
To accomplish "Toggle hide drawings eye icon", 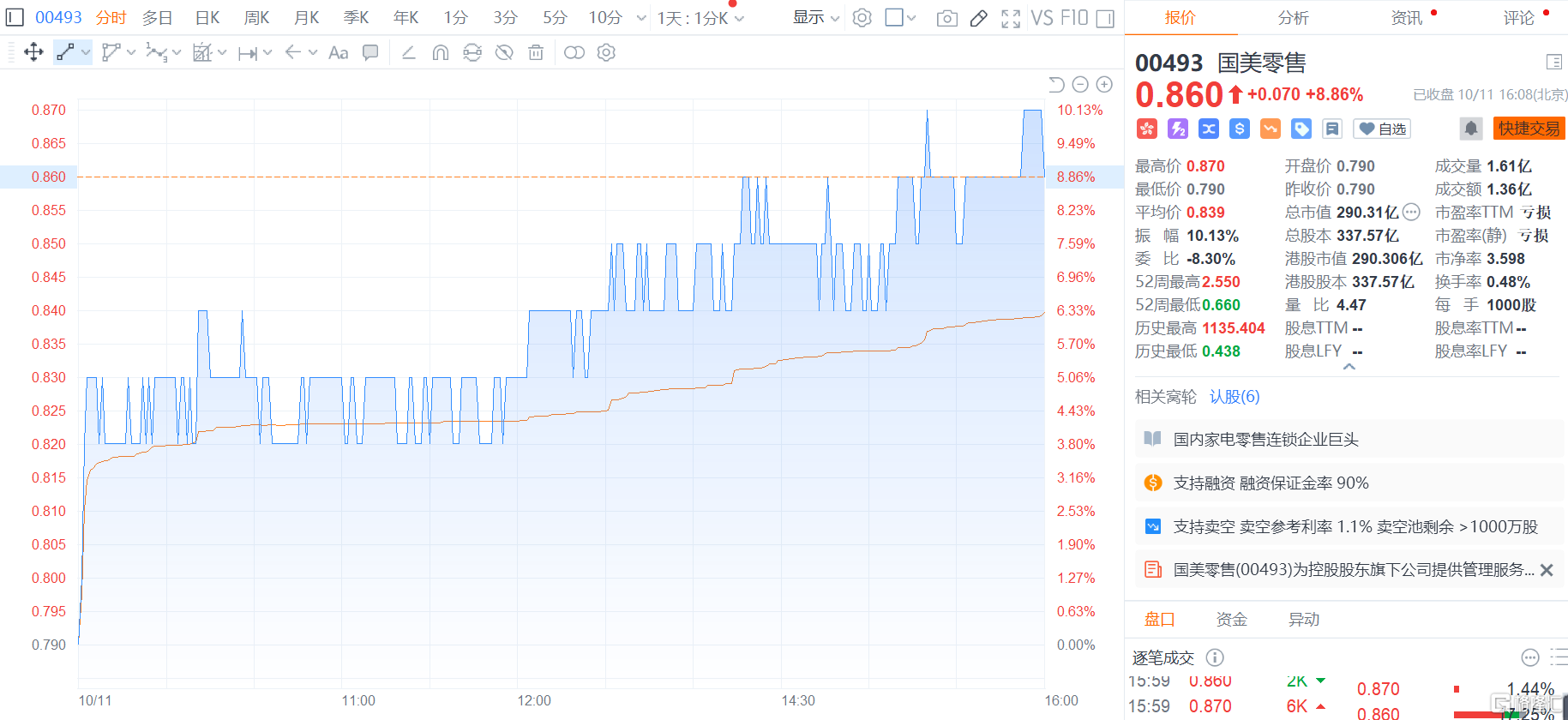I will [504, 52].
